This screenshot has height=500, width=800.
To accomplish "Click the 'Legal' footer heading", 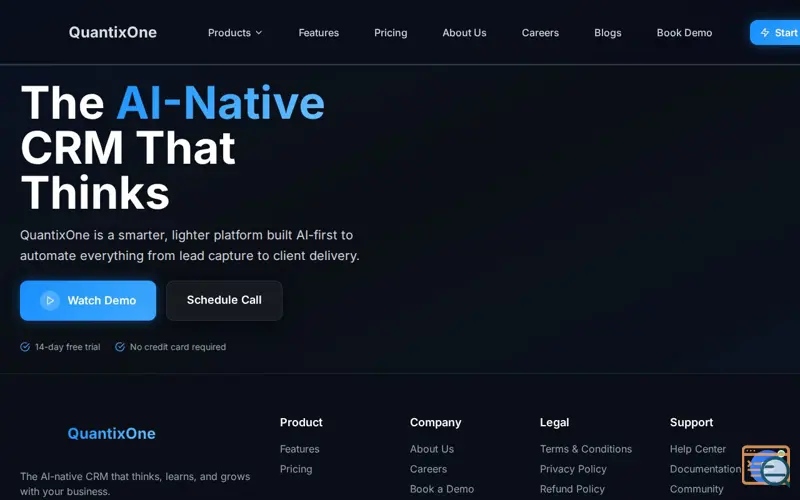I will click(x=554, y=422).
